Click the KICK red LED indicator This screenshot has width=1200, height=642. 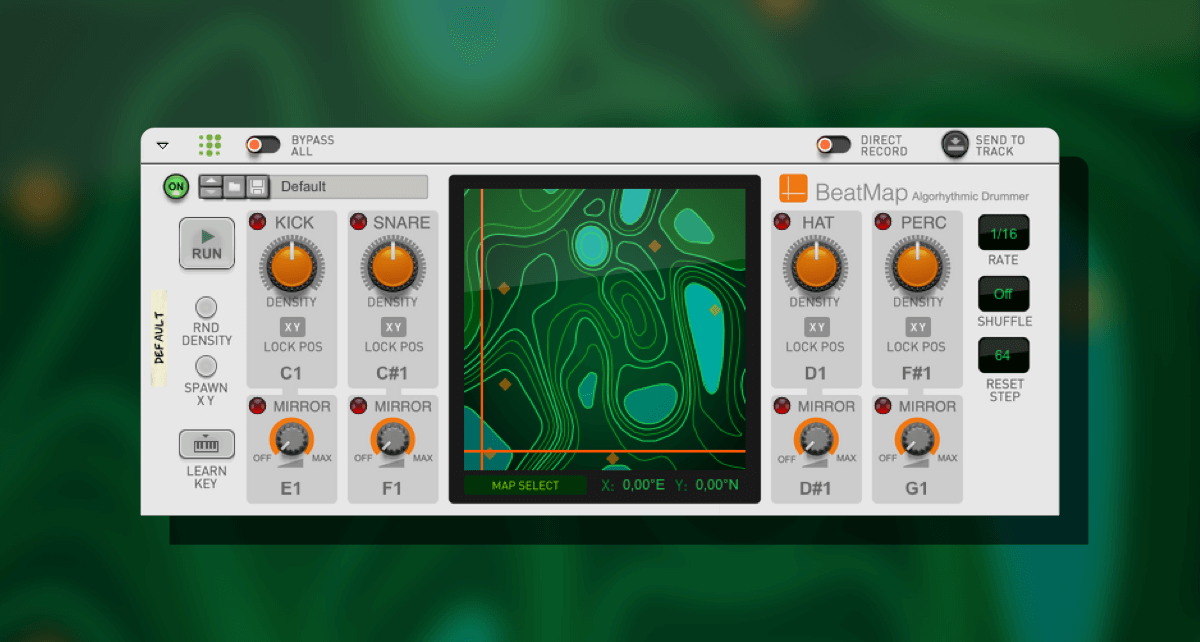click(x=258, y=222)
